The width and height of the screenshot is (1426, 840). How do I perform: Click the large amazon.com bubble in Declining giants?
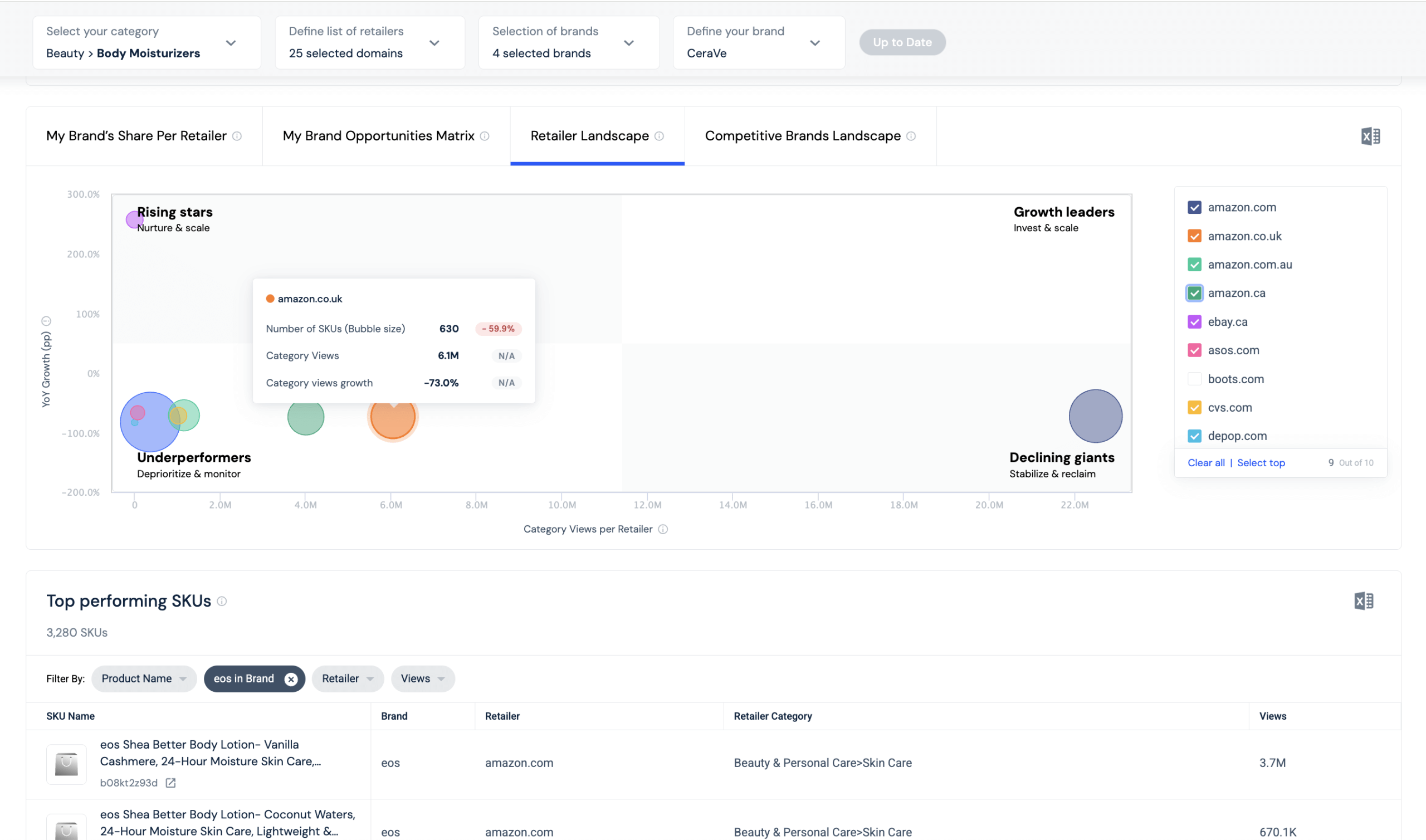1095,416
